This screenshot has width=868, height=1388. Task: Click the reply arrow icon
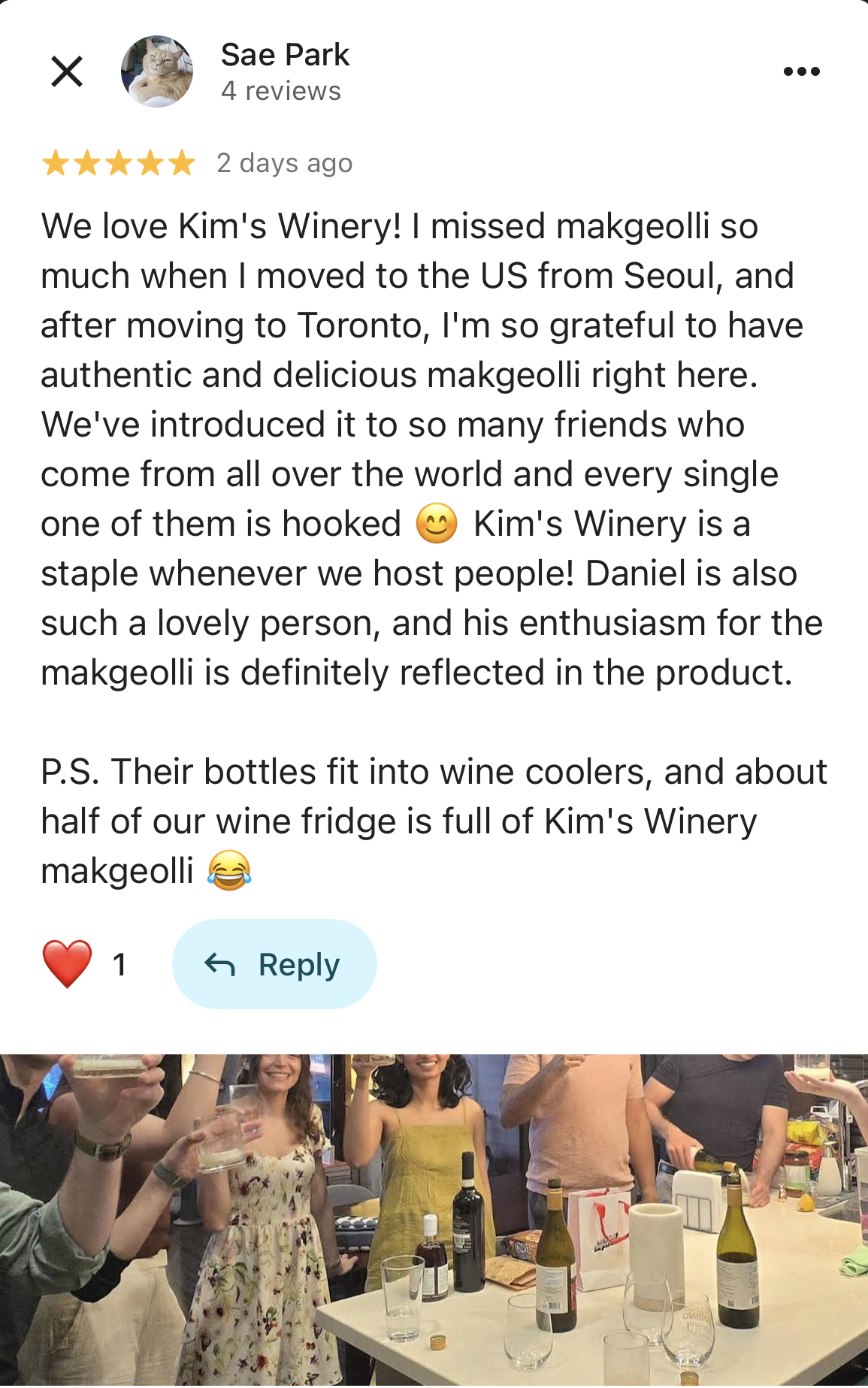219,964
